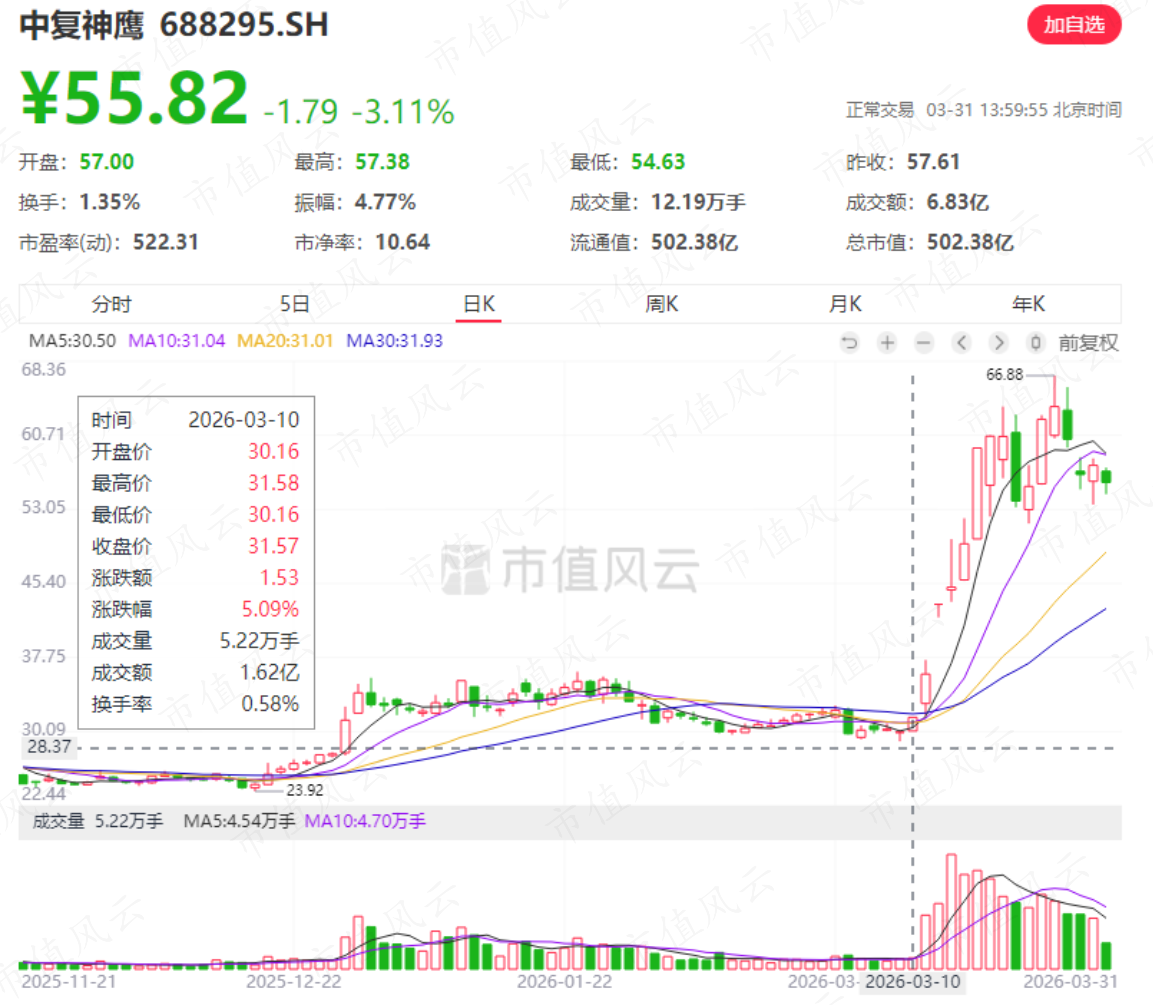1153x1005 pixels.
Task: Click the 成交量 value 12.19万手
Action: click(x=699, y=202)
